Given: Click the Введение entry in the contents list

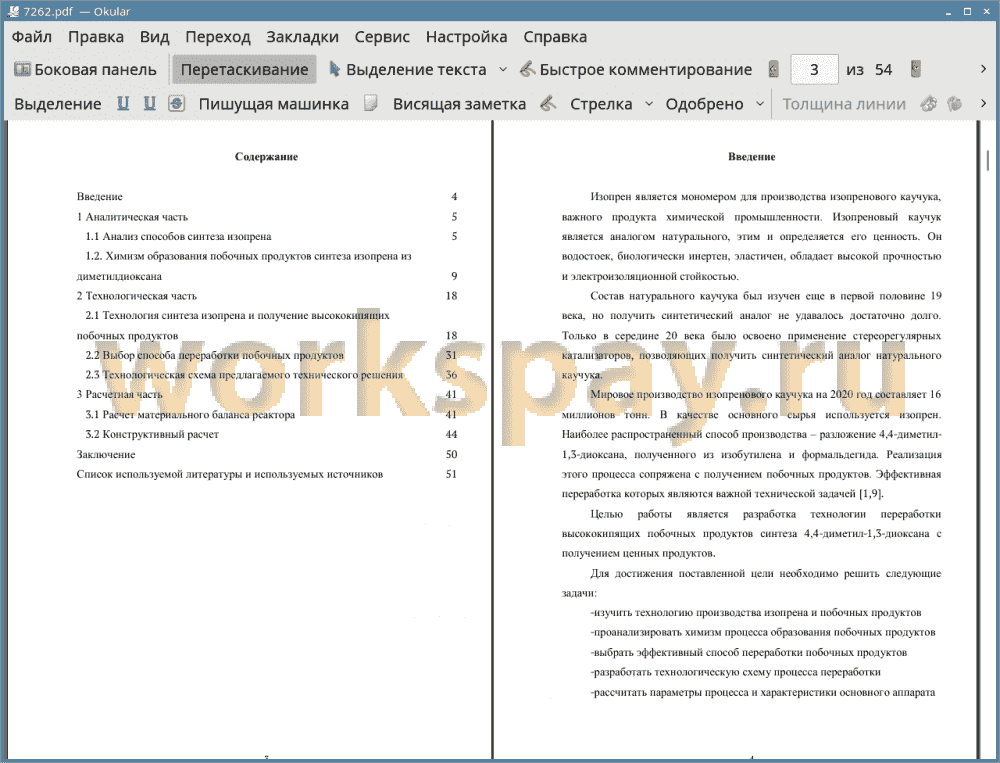Looking at the screenshot, I should pyautogui.click(x=99, y=196).
